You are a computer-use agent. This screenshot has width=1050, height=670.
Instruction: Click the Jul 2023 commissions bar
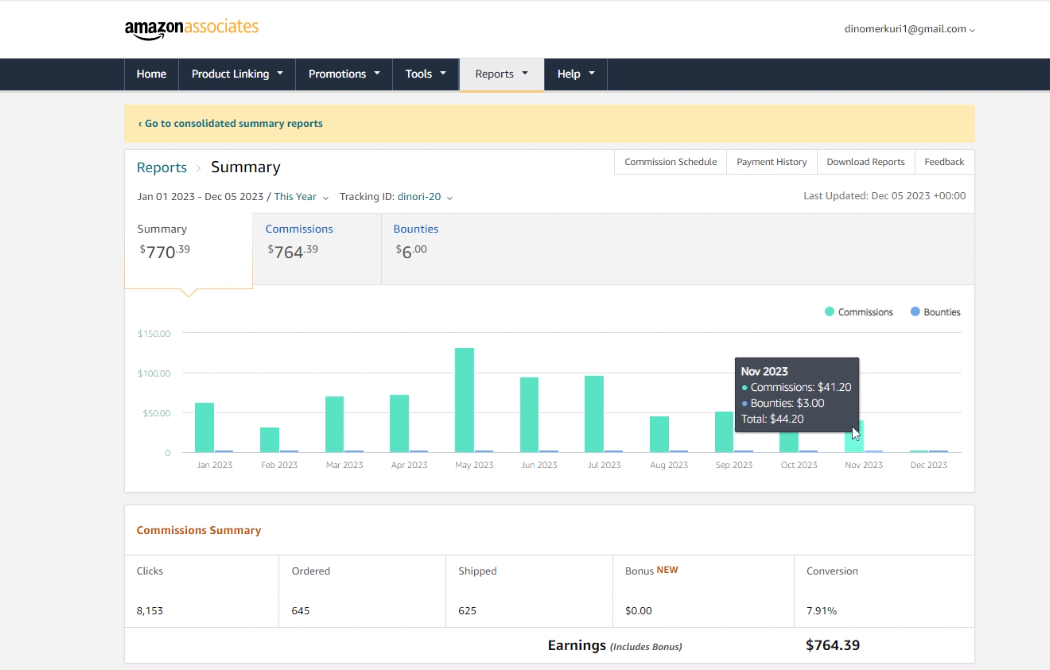[594, 414]
